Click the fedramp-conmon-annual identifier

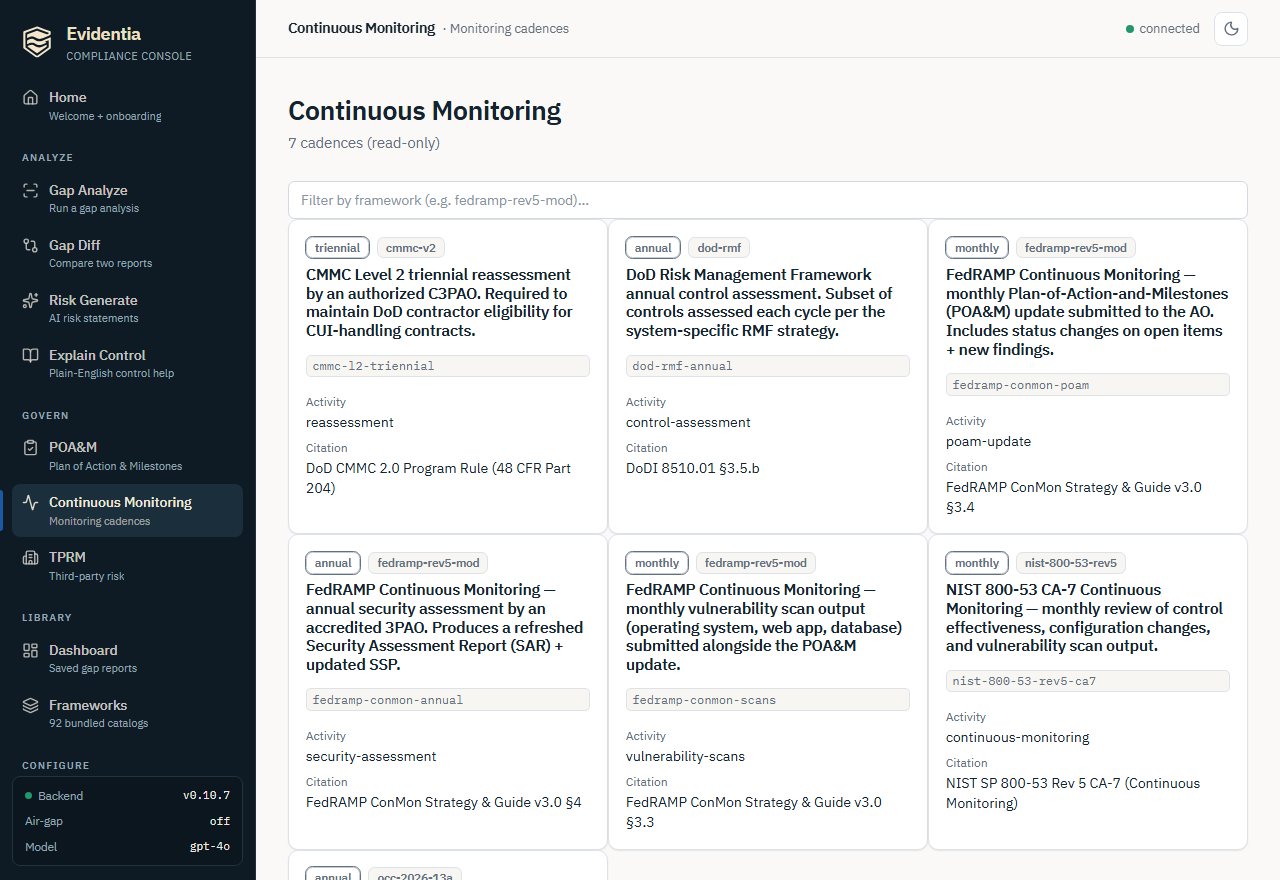point(448,700)
